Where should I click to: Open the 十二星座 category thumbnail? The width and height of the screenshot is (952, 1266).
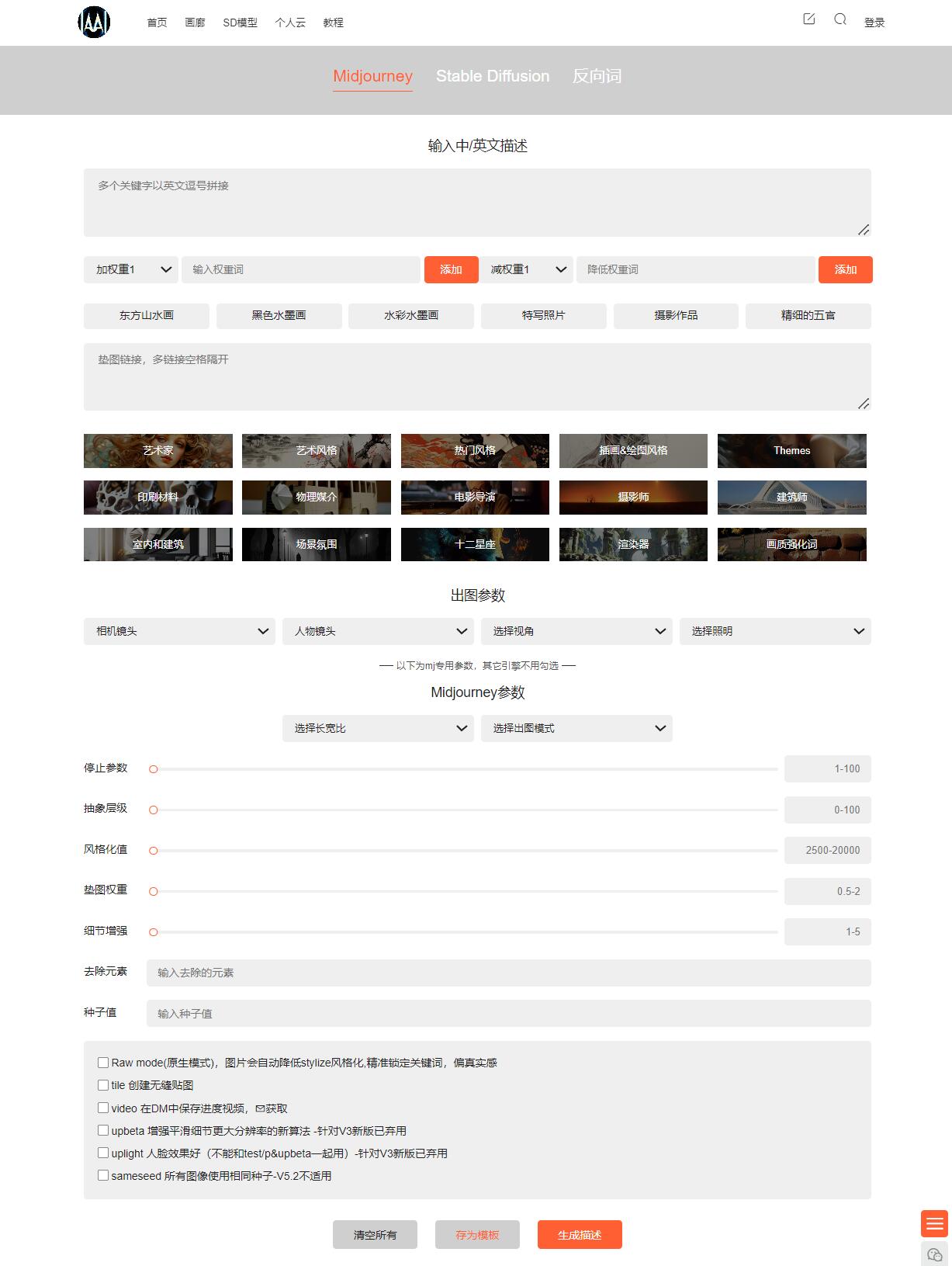[475, 544]
